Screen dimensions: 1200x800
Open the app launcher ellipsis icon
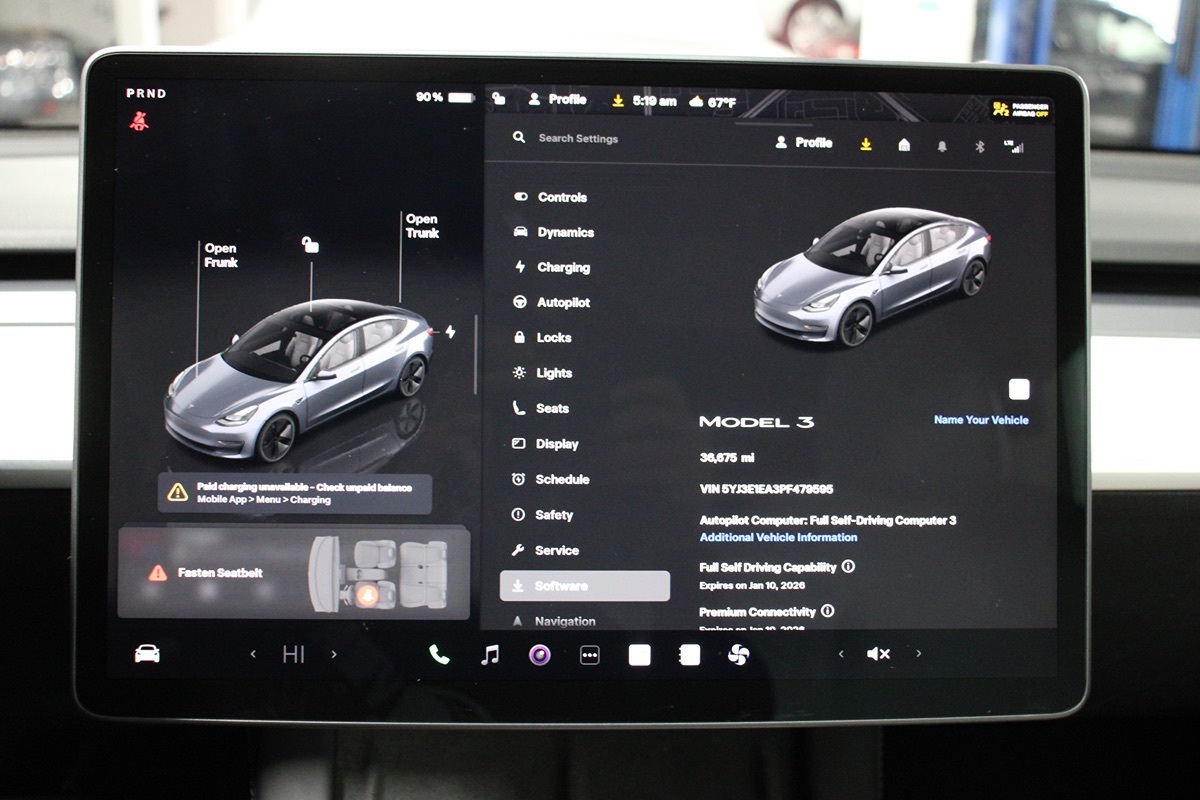(x=590, y=653)
